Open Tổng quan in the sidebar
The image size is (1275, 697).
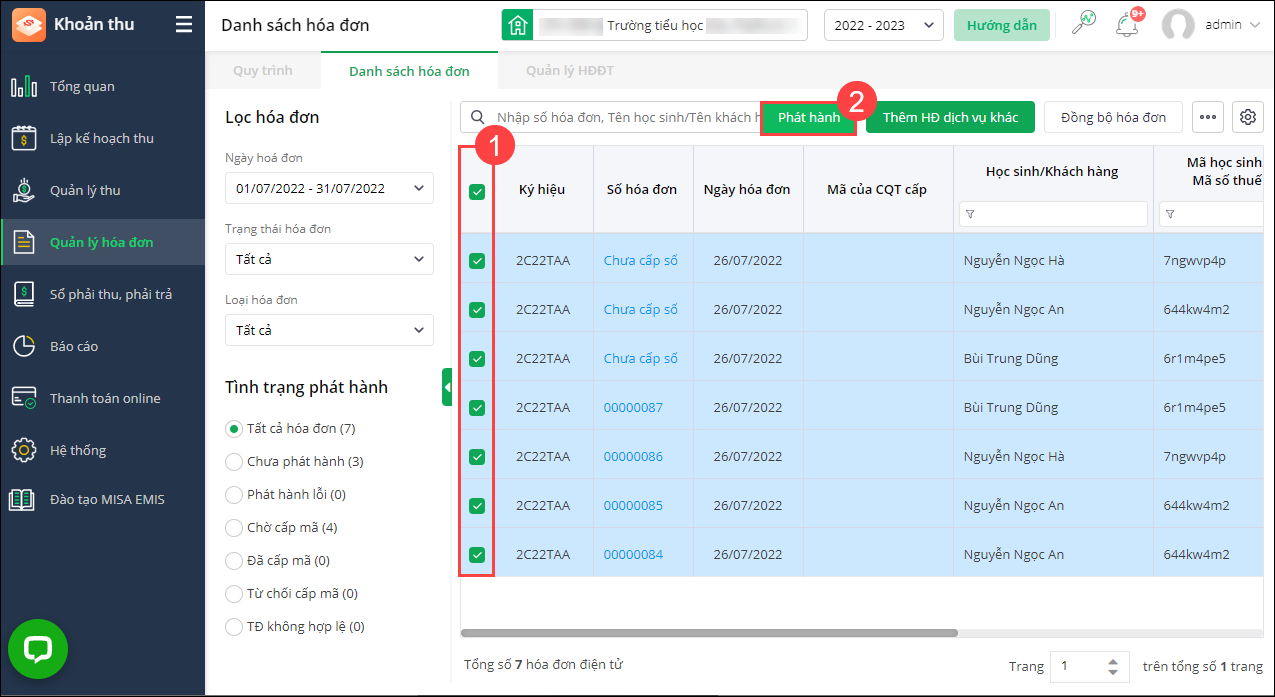pyautogui.click(x=82, y=87)
